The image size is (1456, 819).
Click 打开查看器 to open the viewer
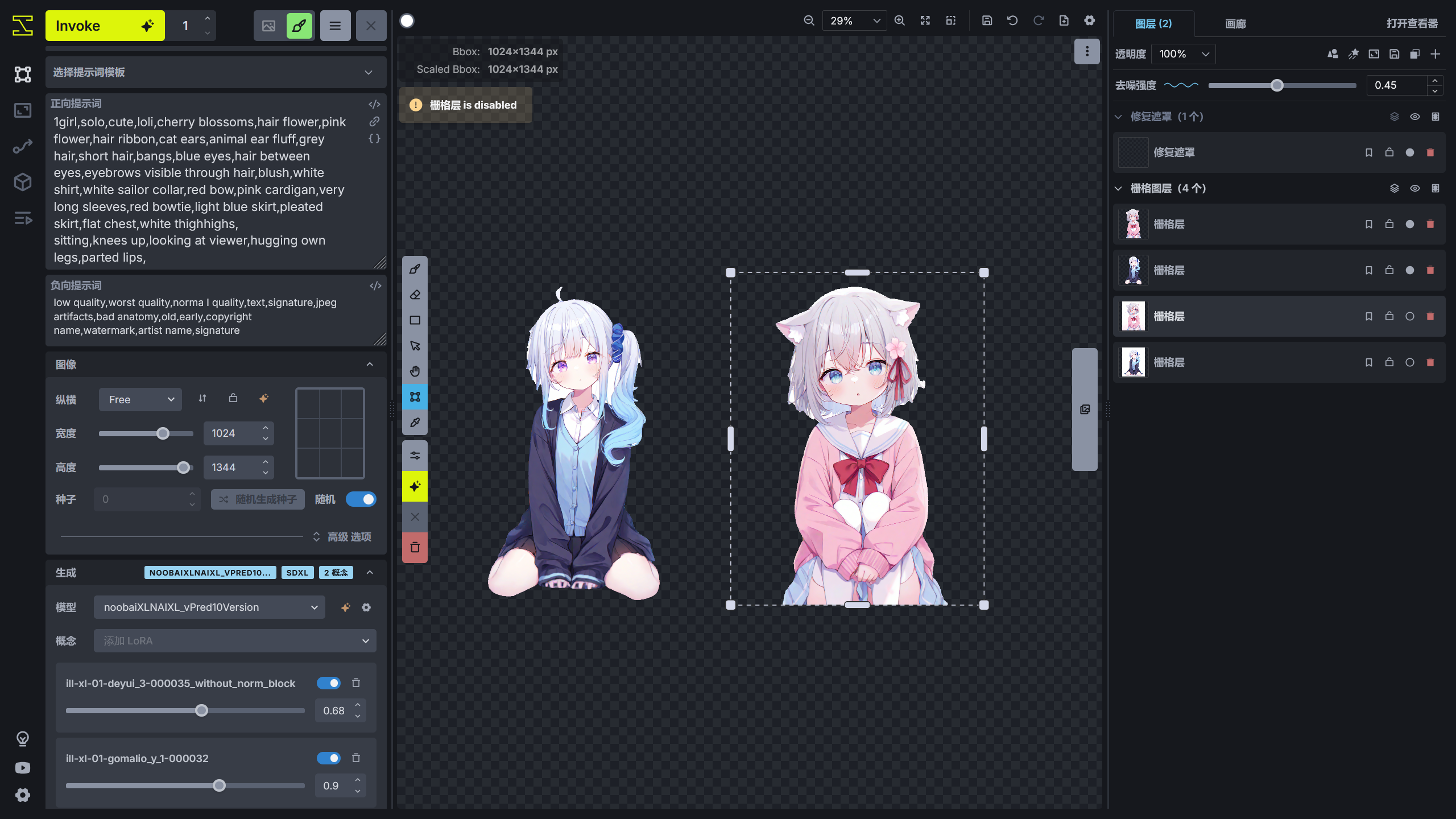point(1412,24)
